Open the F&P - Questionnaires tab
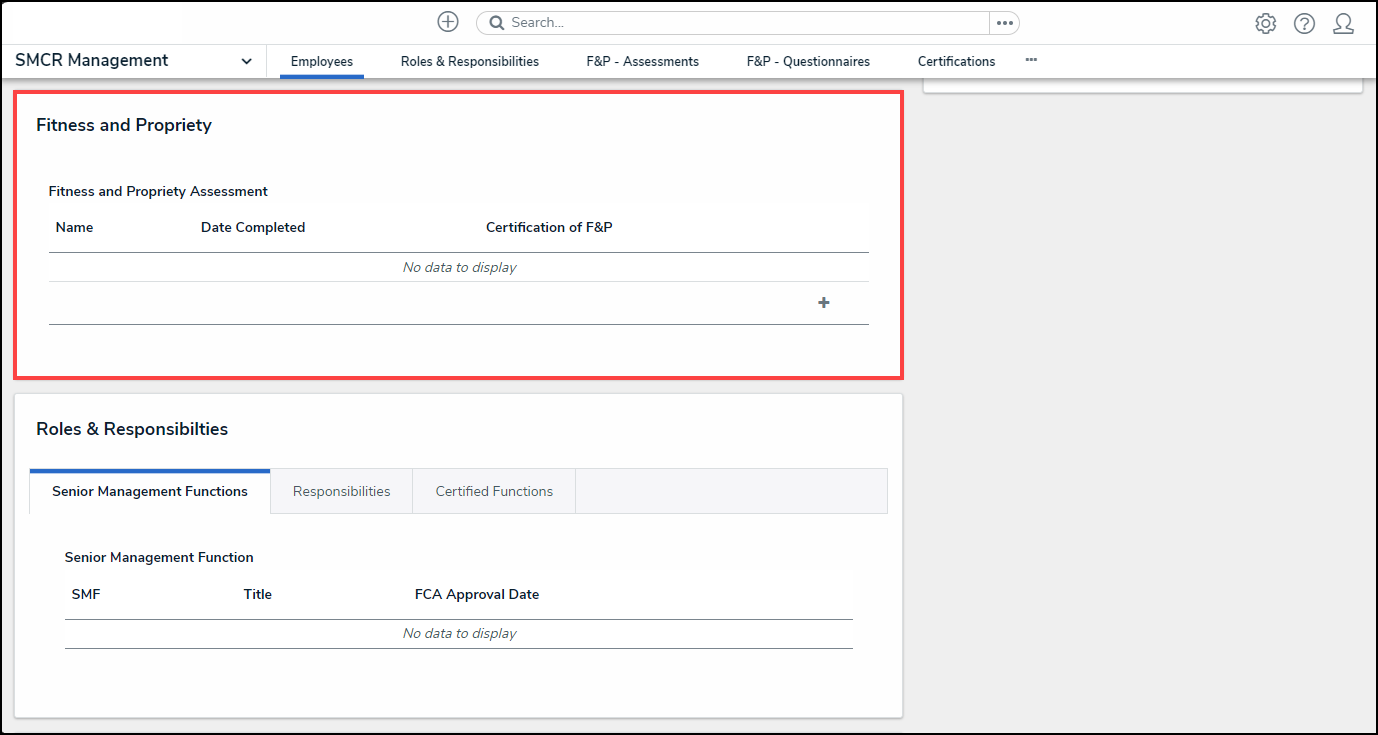1378x735 pixels. (808, 61)
